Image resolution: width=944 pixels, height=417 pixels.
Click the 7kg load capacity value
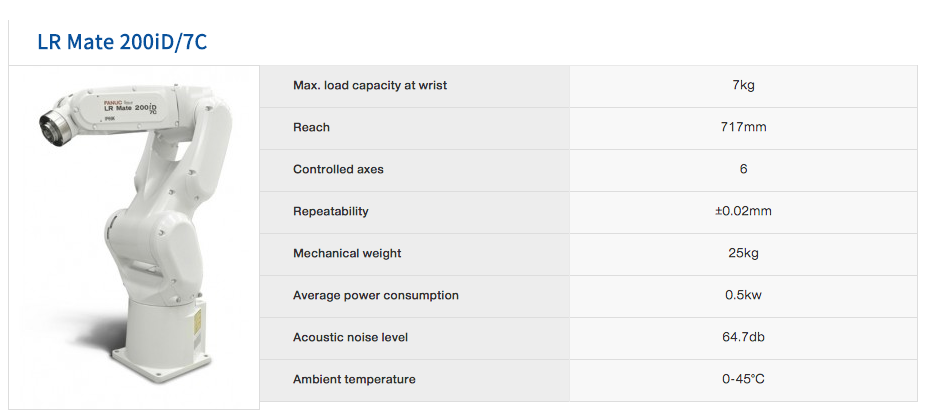pyautogui.click(x=743, y=85)
